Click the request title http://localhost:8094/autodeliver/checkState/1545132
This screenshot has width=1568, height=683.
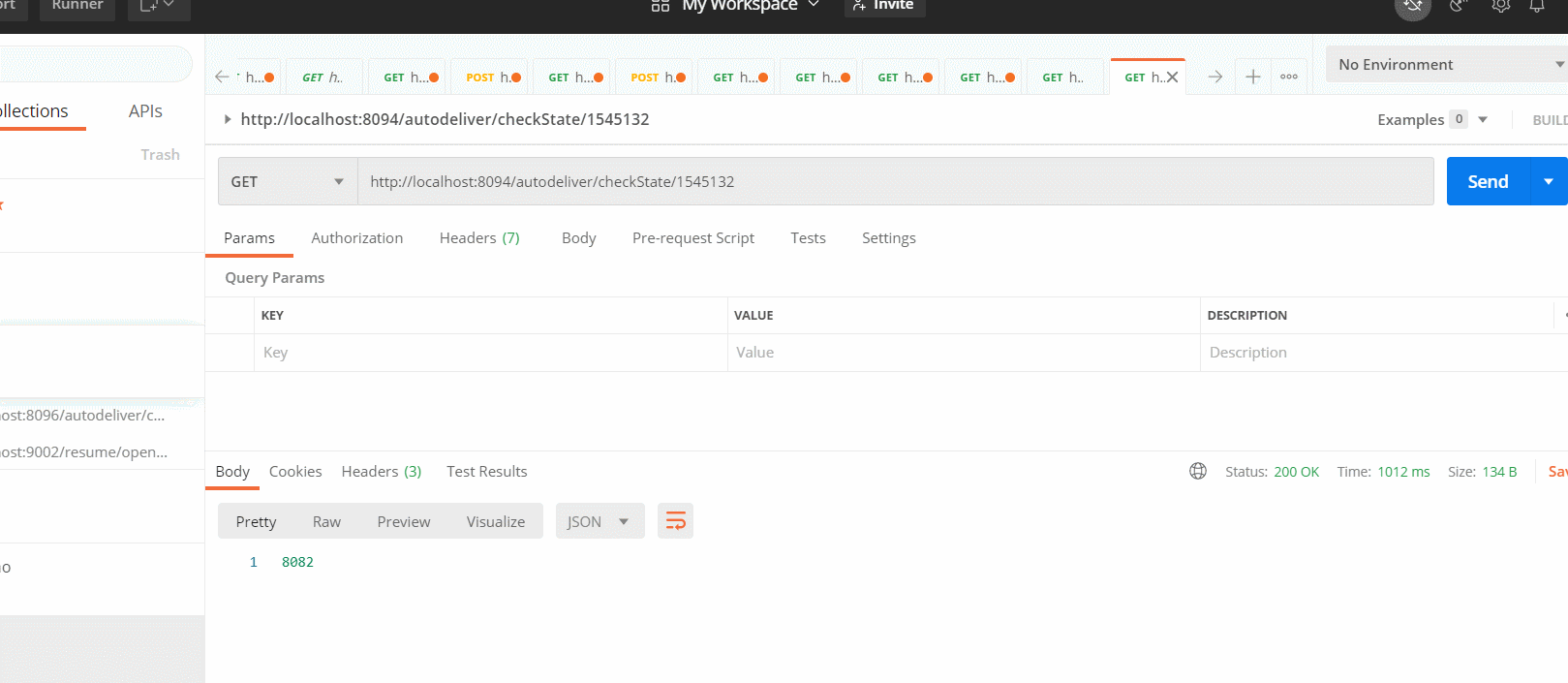[445, 119]
